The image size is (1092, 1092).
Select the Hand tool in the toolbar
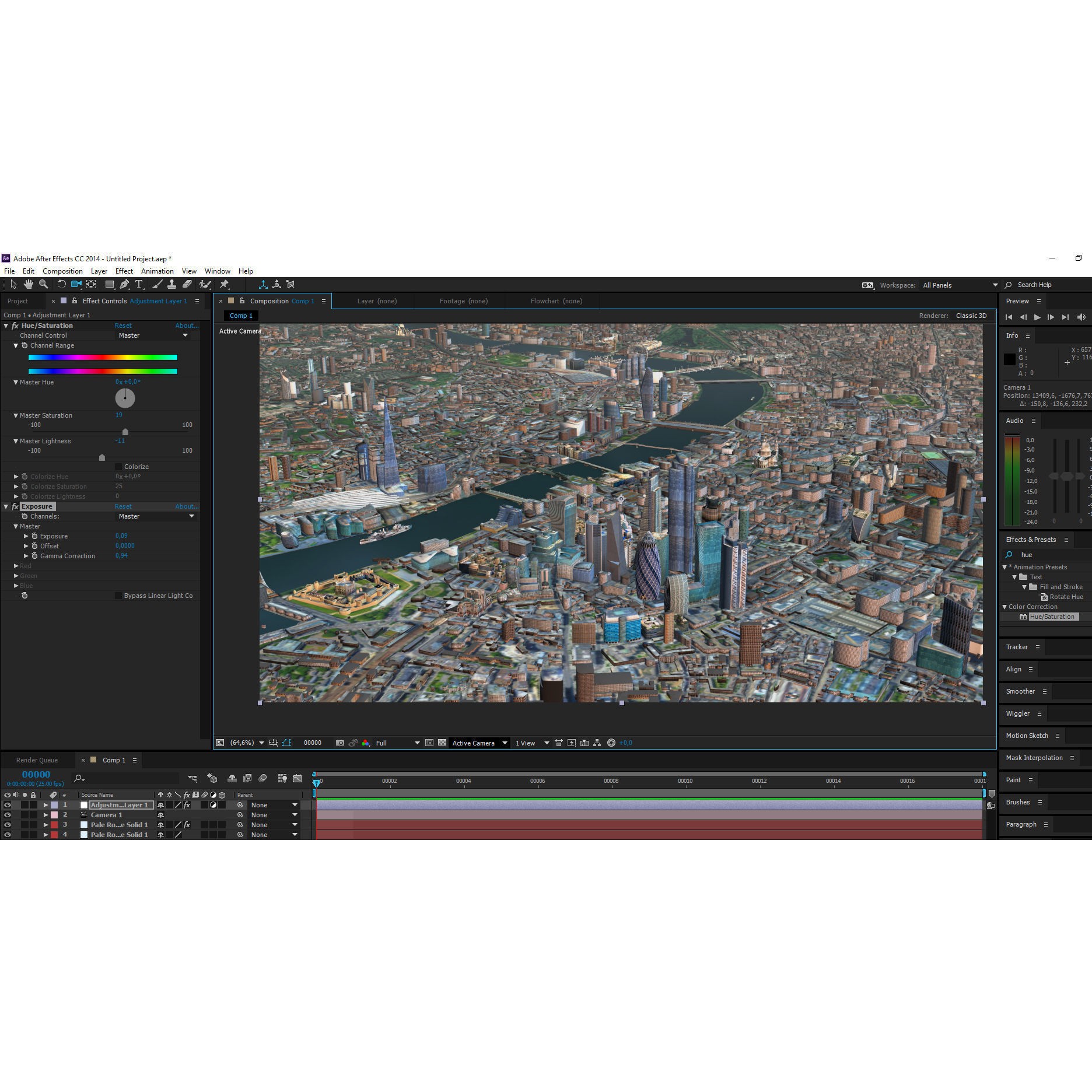click(27, 285)
